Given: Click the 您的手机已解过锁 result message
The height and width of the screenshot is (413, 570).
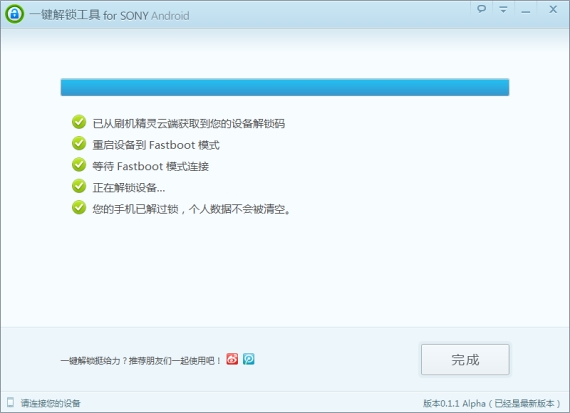Looking at the screenshot, I should click(x=191, y=209).
